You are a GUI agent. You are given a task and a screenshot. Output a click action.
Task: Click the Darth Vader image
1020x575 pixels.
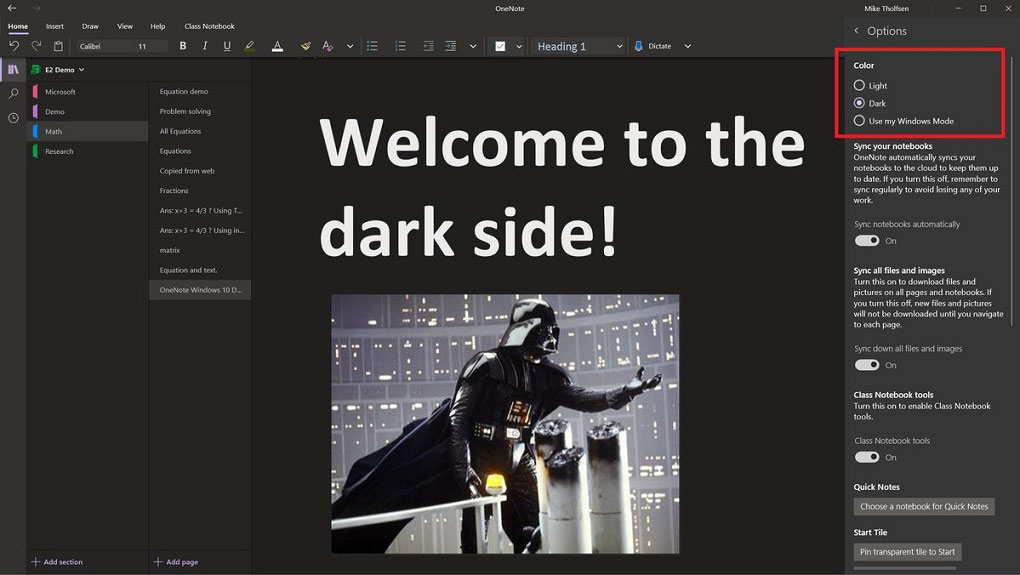pos(505,423)
